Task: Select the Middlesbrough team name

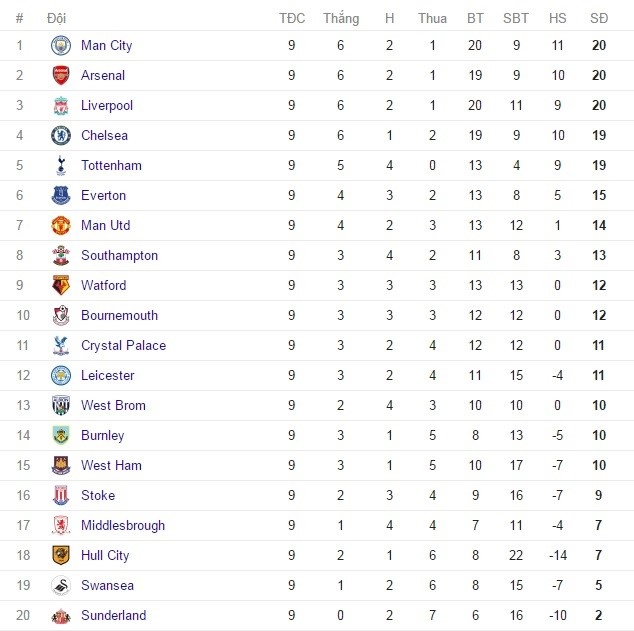Action: [x=123, y=526]
